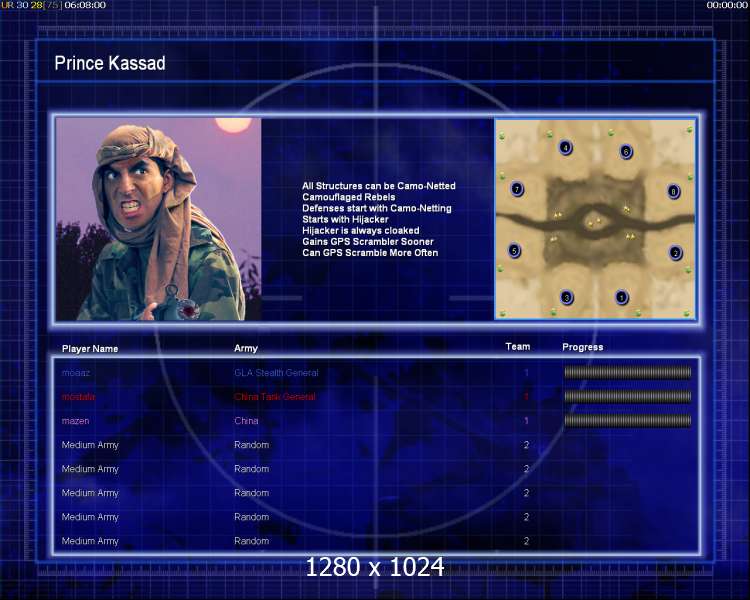Click team number in moaaz's row
This screenshot has height=600, width=750.
point(526,373)
